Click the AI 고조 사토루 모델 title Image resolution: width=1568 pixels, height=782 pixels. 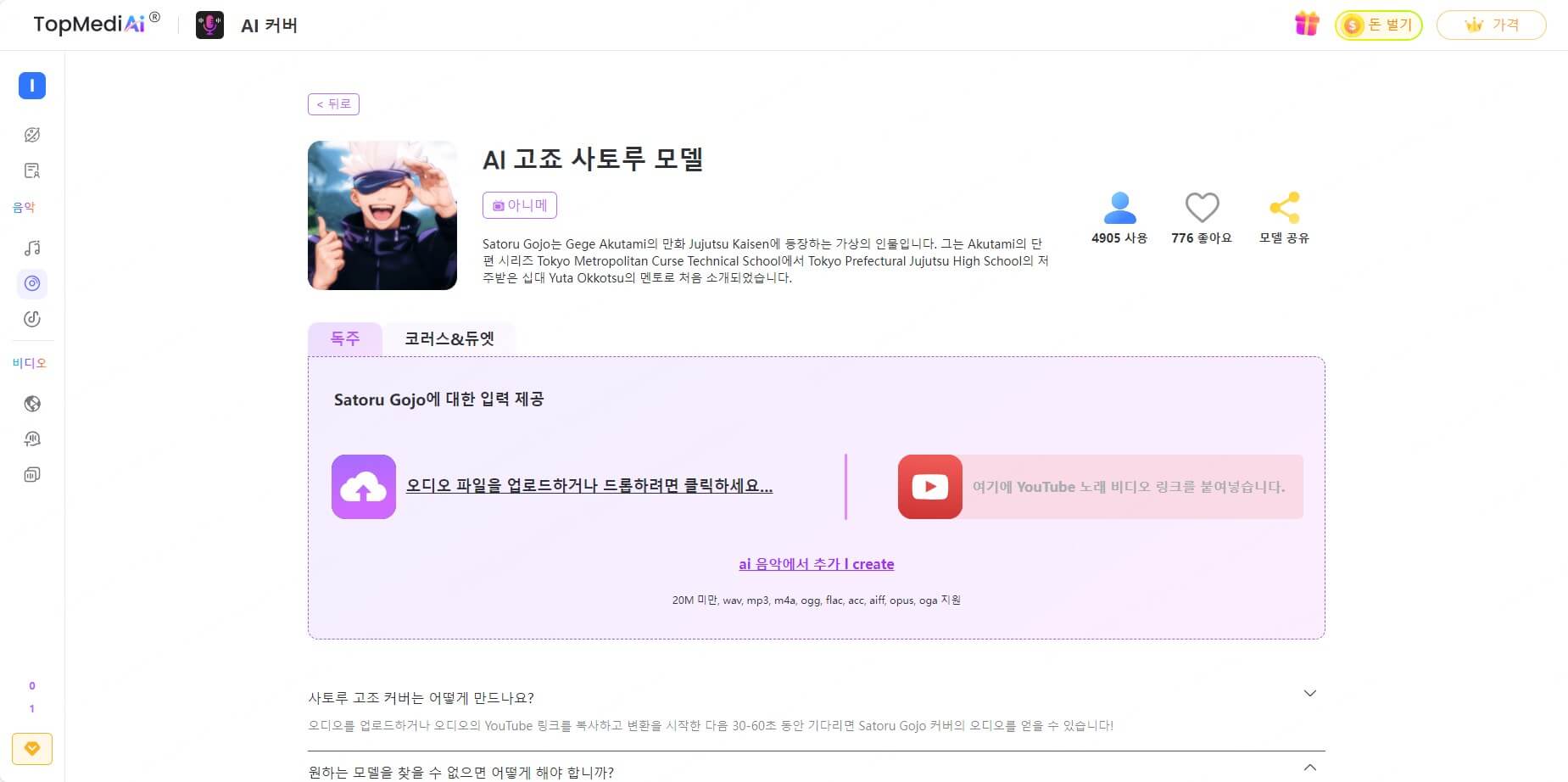[x=593, y=159]
